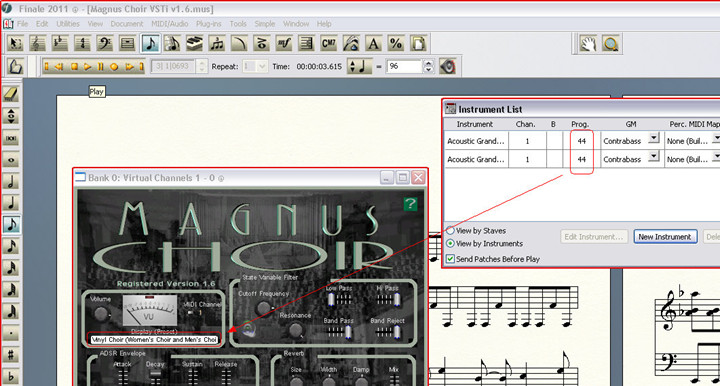Adjust the Resonance knob
The image size is (720, 386).
(x=296, y=330)
